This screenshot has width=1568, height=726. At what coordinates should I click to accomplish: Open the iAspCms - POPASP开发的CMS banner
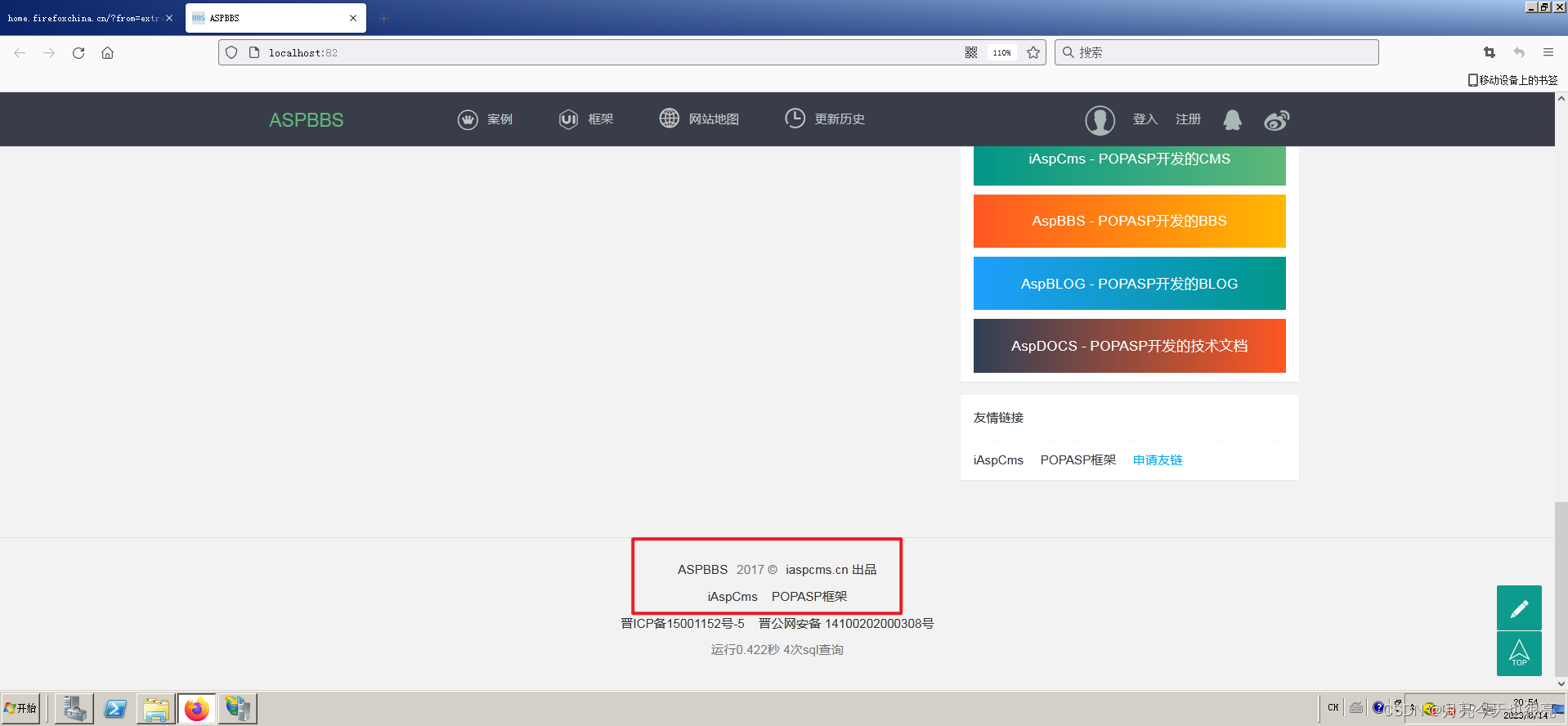1129,165
